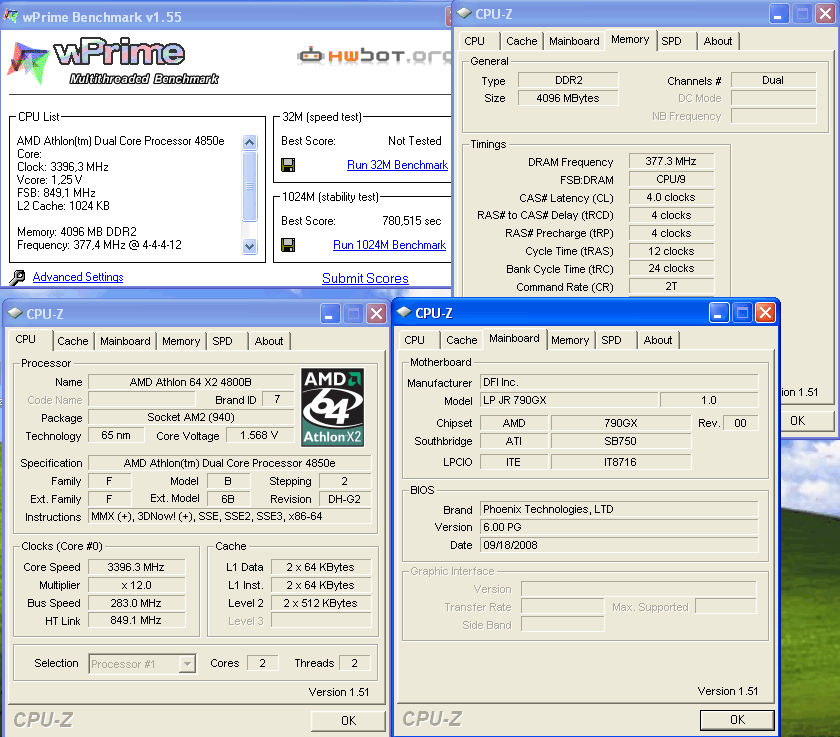Switch to Cache tab in processor window
The image size is (840, 737).
click(72, 341)
